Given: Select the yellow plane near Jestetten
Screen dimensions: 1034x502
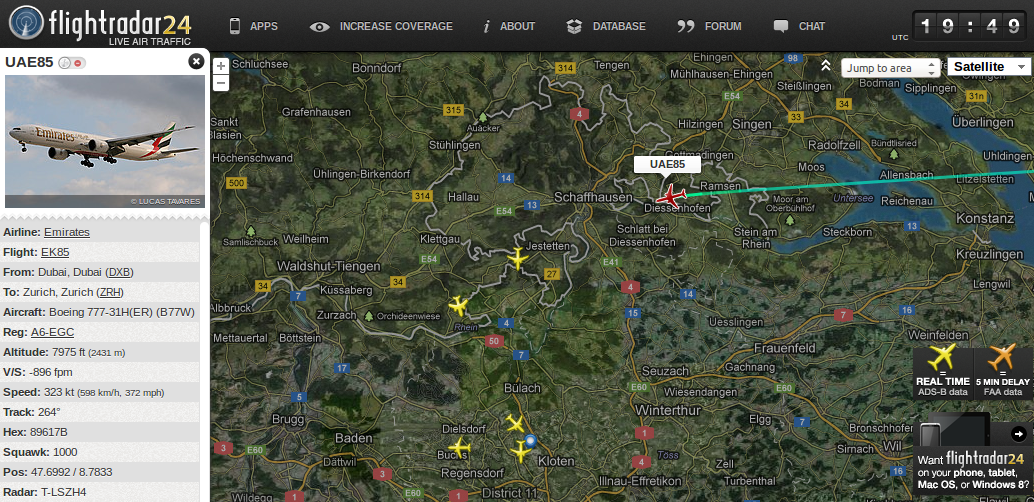Looking at the screenshot, I should point(518,259).
